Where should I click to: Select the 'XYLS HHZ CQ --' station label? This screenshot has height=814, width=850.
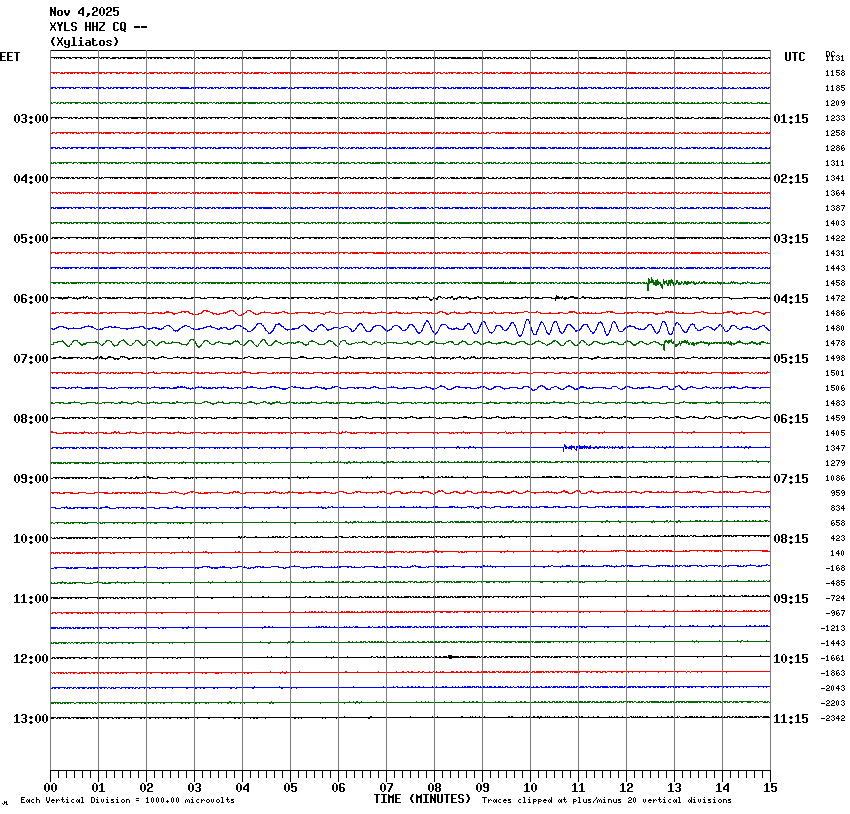(98, 27)
